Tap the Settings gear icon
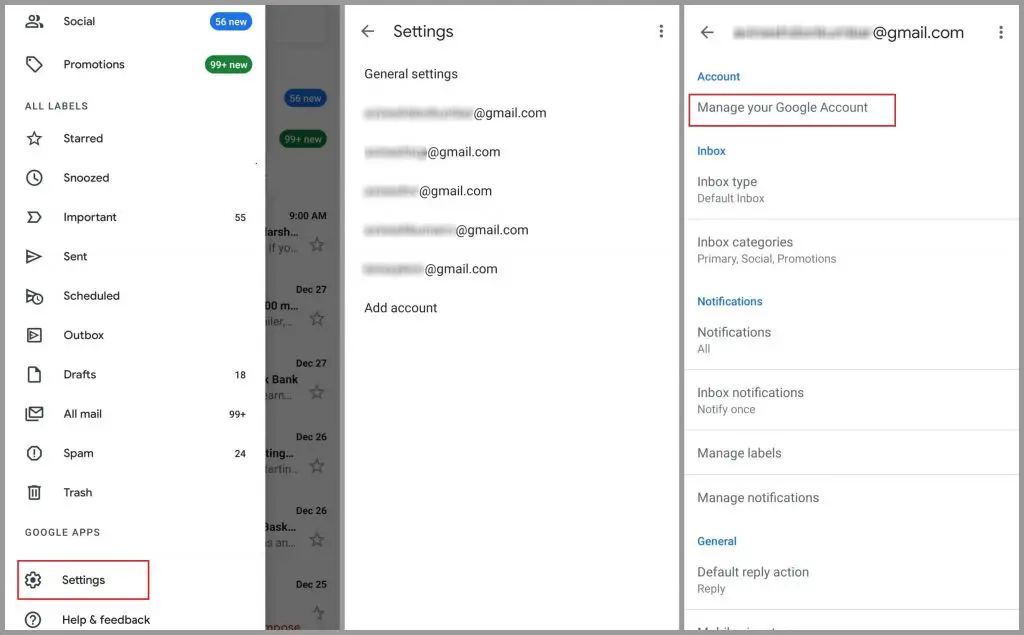Viewport: 1024px width, 635px height. coord(33,580)
